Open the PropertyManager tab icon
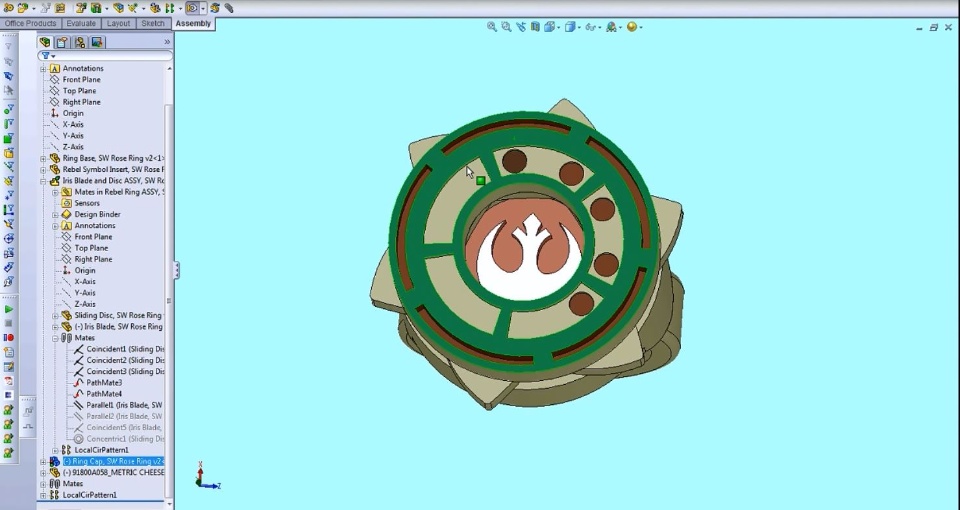This screenshot has height=510, width=960. [x=62, y=42]
